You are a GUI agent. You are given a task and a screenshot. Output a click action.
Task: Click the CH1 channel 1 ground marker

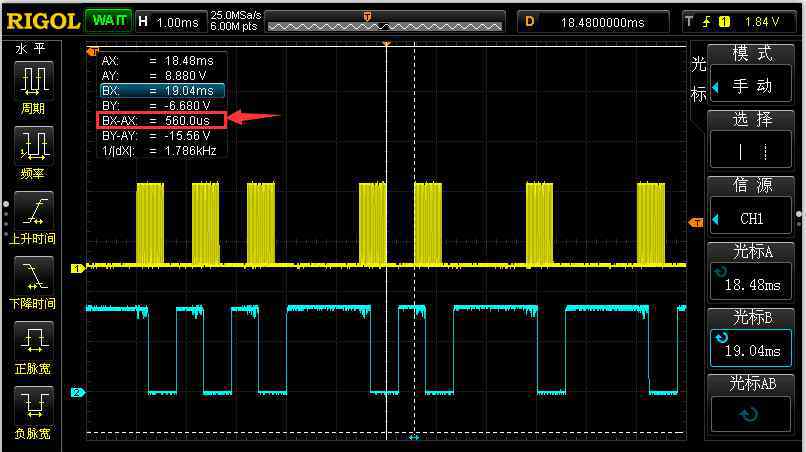77,268
